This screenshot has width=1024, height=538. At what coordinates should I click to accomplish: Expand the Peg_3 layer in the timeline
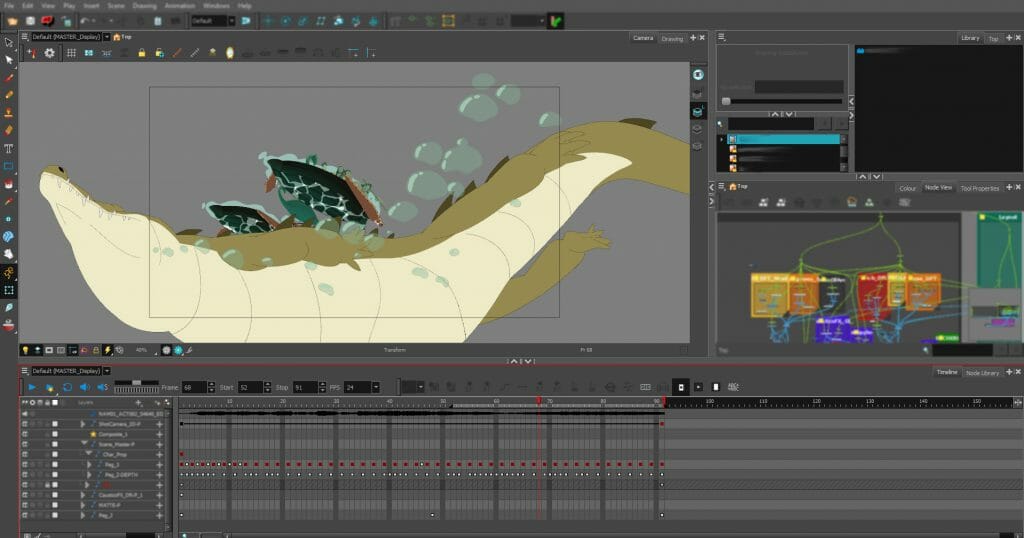89,464
